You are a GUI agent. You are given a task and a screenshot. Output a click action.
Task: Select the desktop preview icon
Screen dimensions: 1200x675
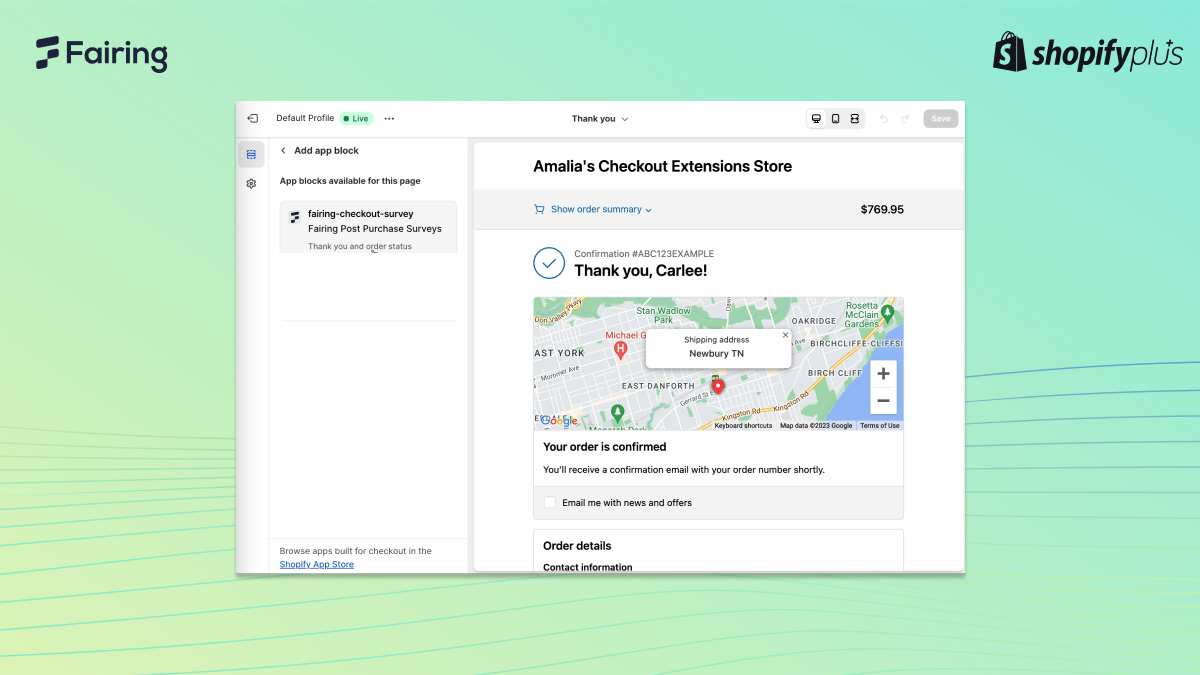click(816, 118)
